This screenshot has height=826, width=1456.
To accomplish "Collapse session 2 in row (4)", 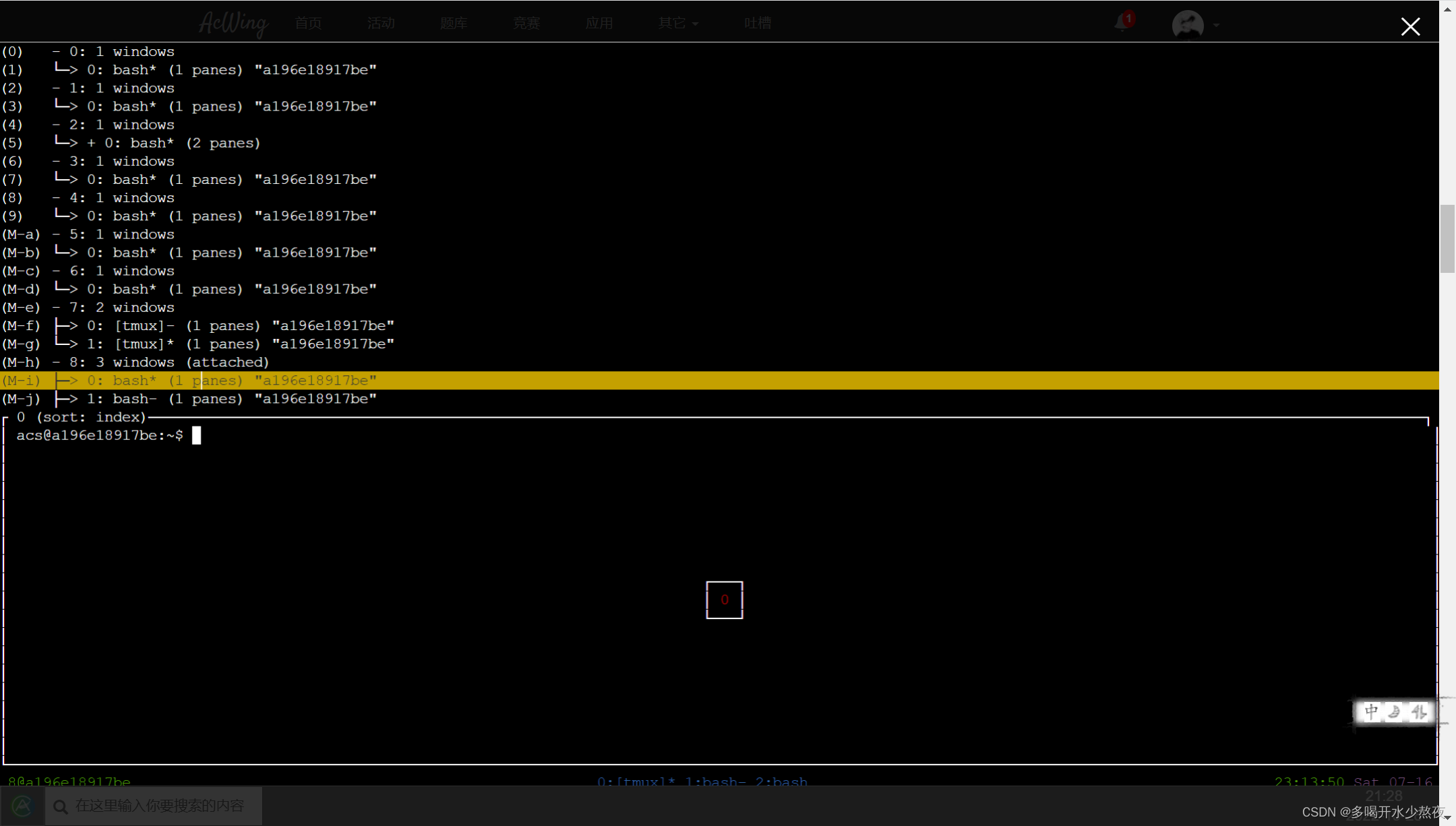I will click(x=57, y=125).
